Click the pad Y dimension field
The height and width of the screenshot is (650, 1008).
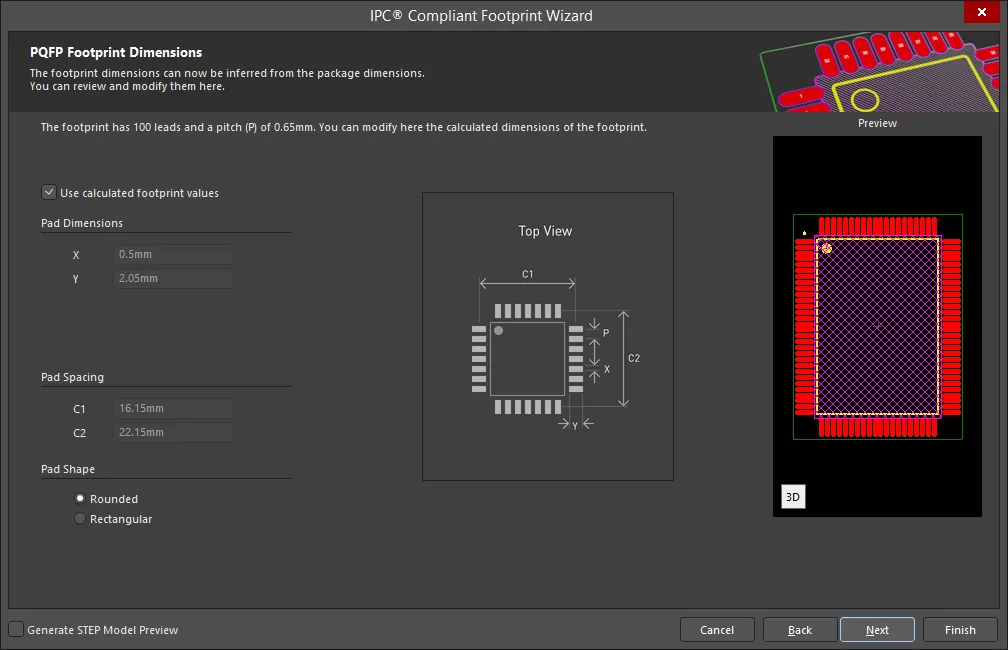[174, 278]
